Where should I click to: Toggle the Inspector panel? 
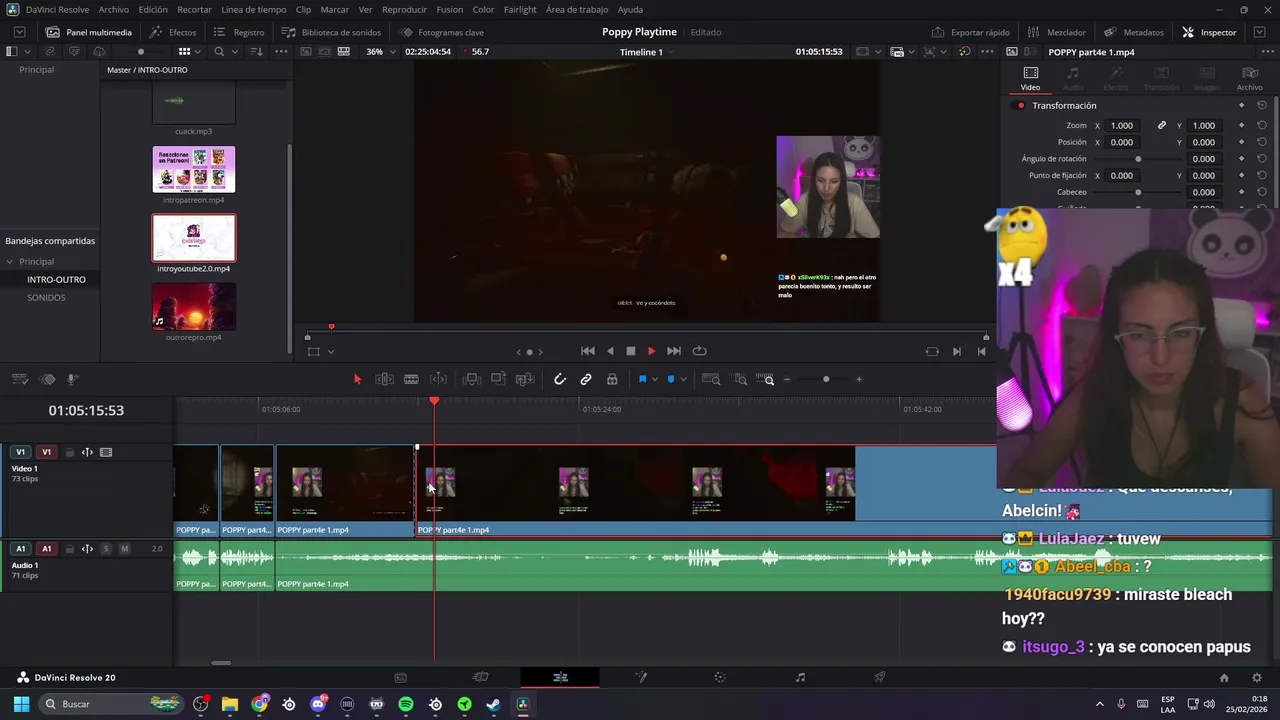pyautogui.click(x=1209, y=32)
